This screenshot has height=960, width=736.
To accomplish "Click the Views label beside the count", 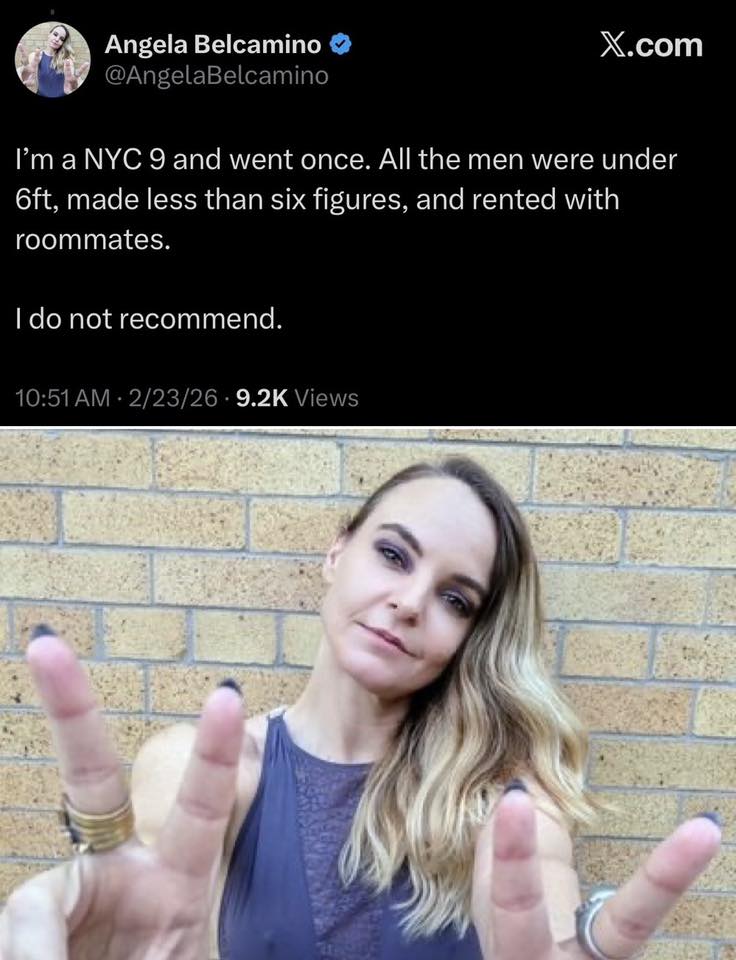I will 326,398.
